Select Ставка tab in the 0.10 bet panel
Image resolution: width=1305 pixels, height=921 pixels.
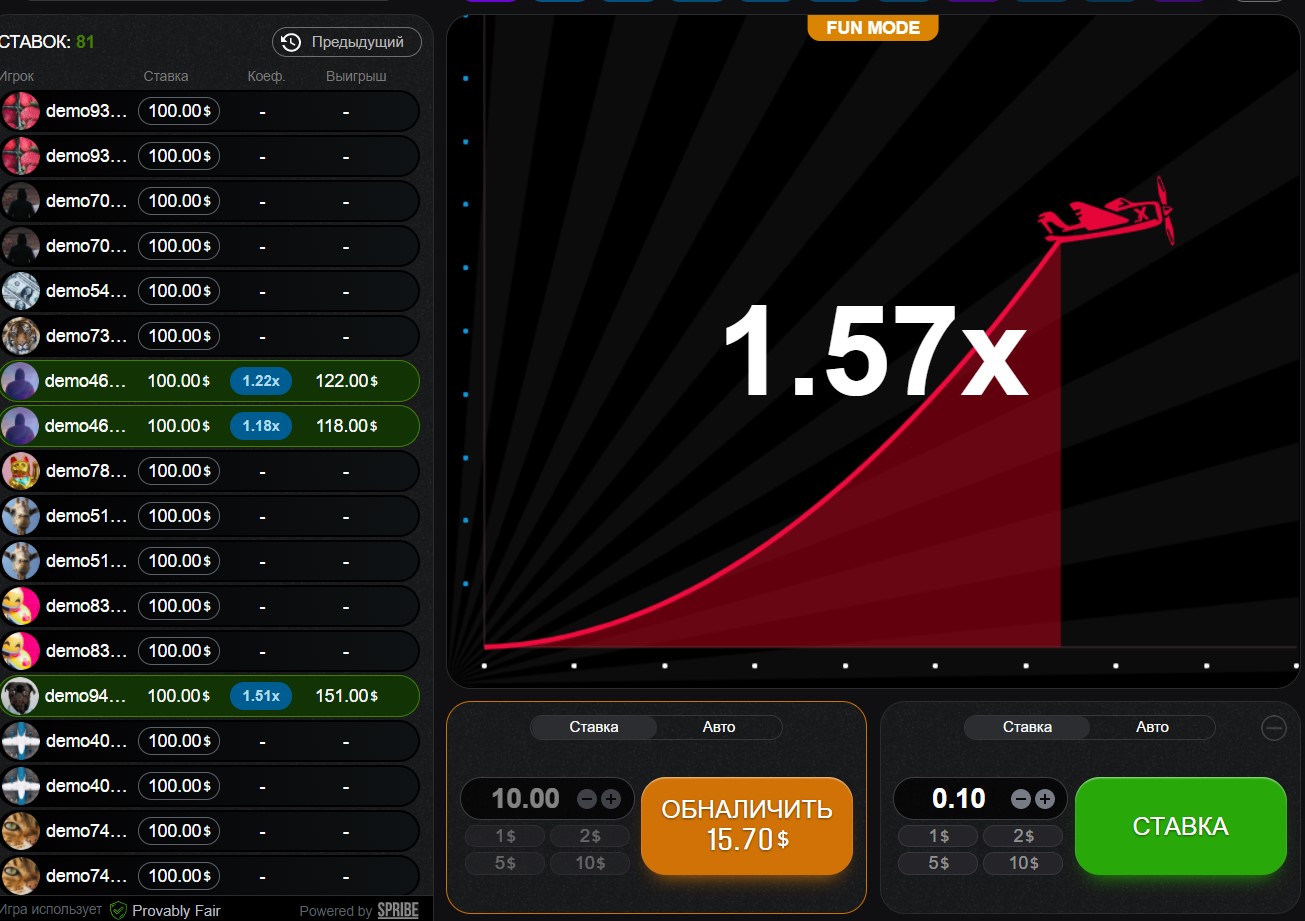pyautogui.click(x=1027, y=727)
